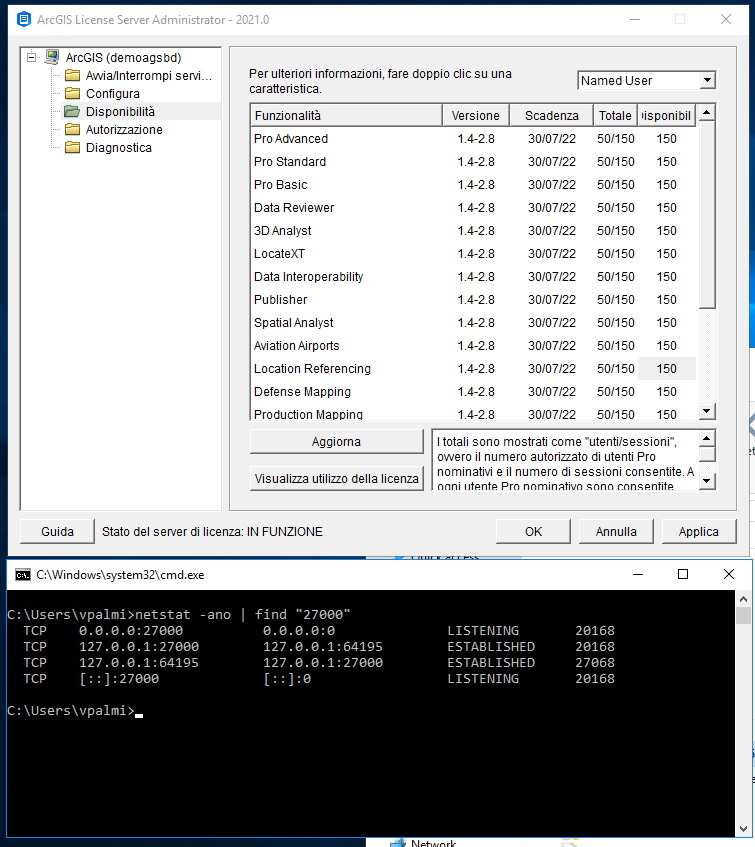Click the cmd.exe command prompt line
755x847 pixels.
click(x=75, y=710)
